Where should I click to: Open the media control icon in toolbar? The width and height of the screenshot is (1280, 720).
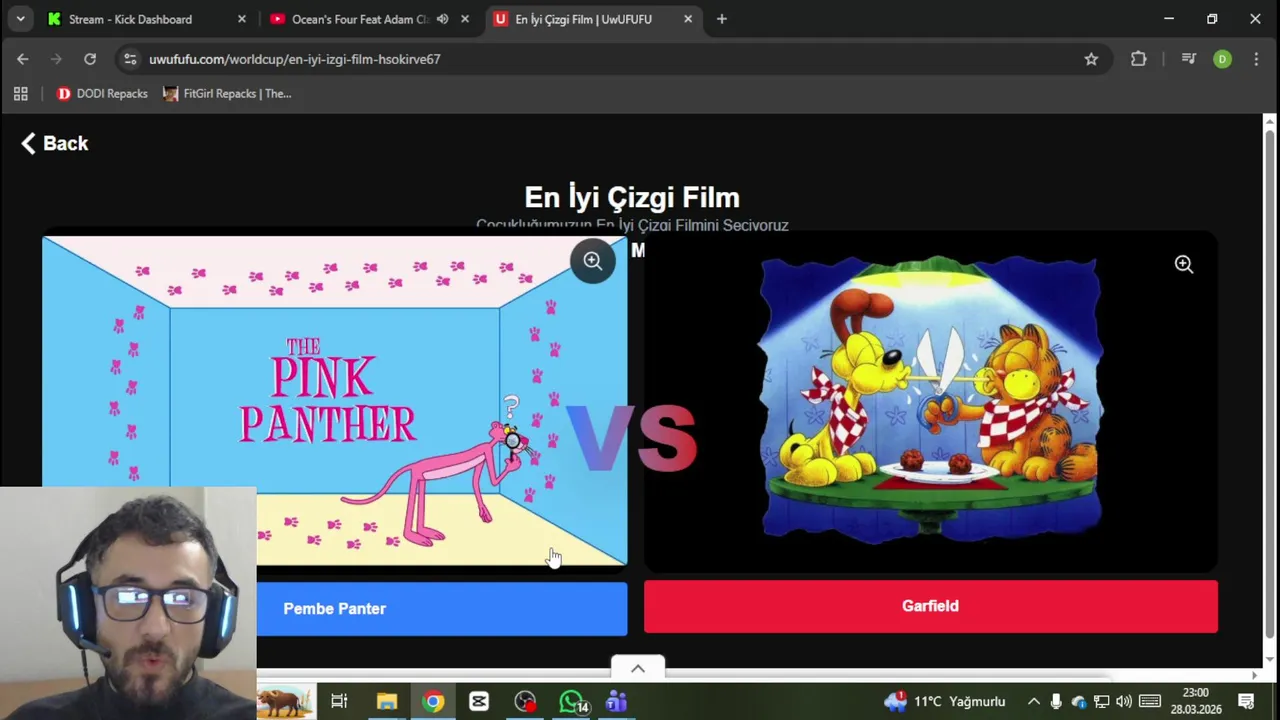pos(1188,59)
